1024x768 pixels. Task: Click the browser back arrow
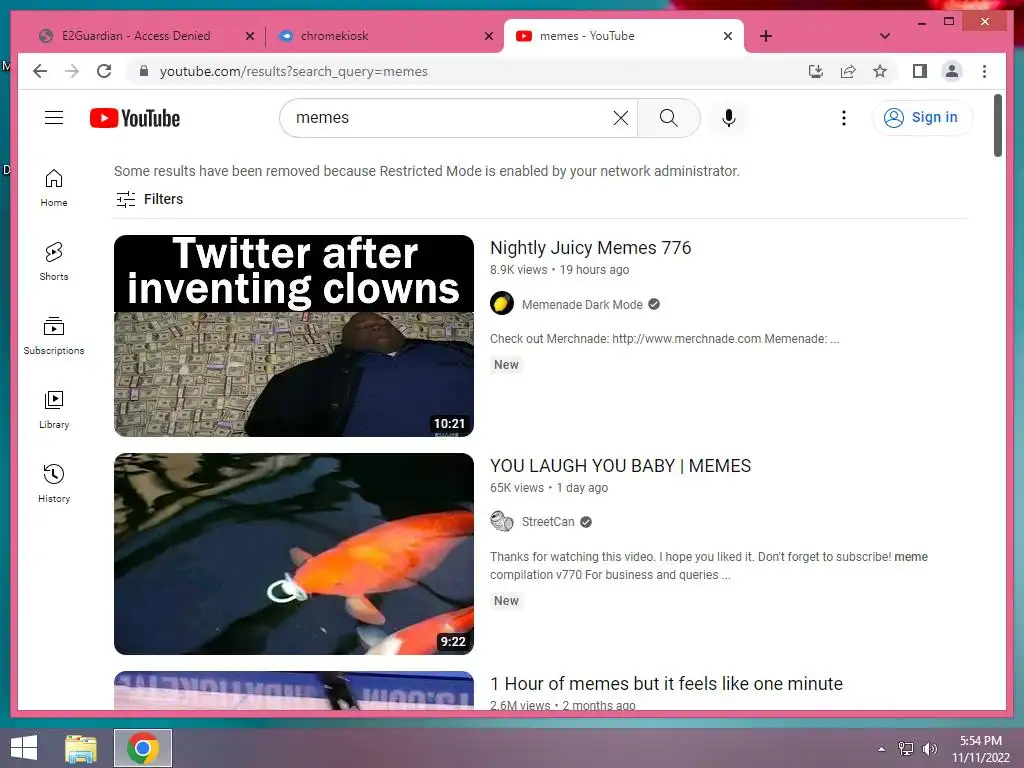pos(40,71)
